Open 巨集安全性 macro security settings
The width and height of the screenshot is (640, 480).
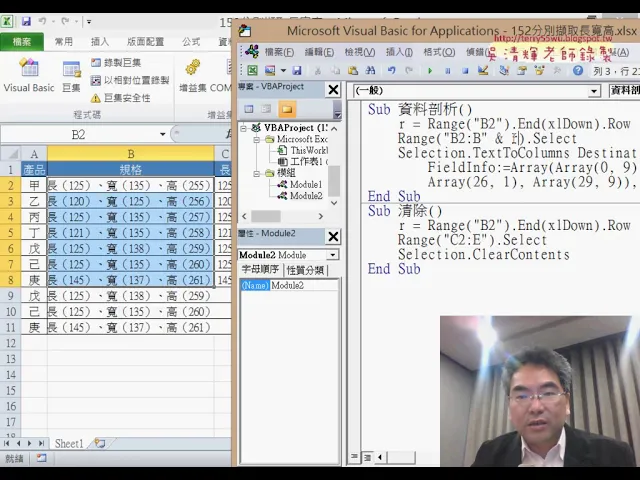point(120,98)
